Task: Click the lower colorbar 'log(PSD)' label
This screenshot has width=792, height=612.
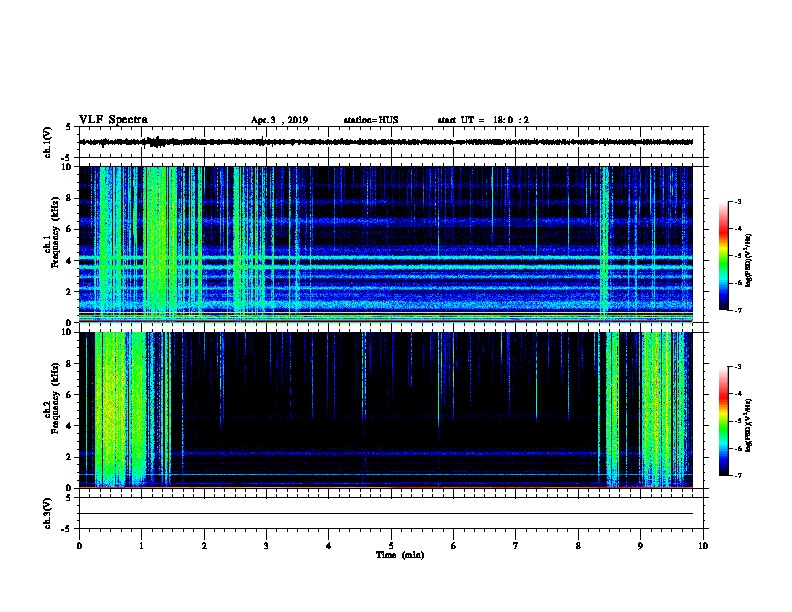Action: tap(749, 425)
